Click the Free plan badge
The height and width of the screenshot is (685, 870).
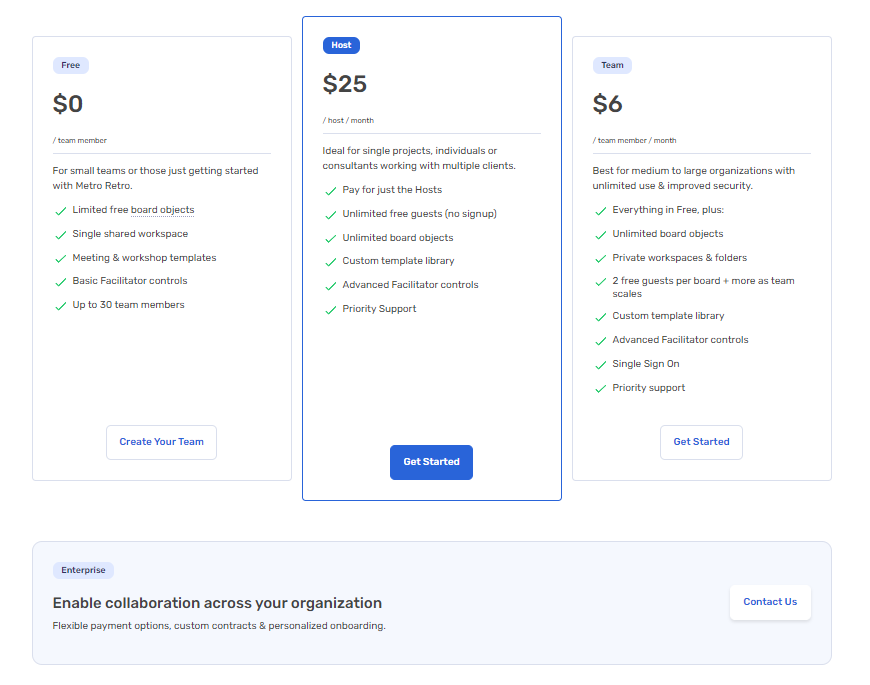pyautogui.click(x=71, y=65)
